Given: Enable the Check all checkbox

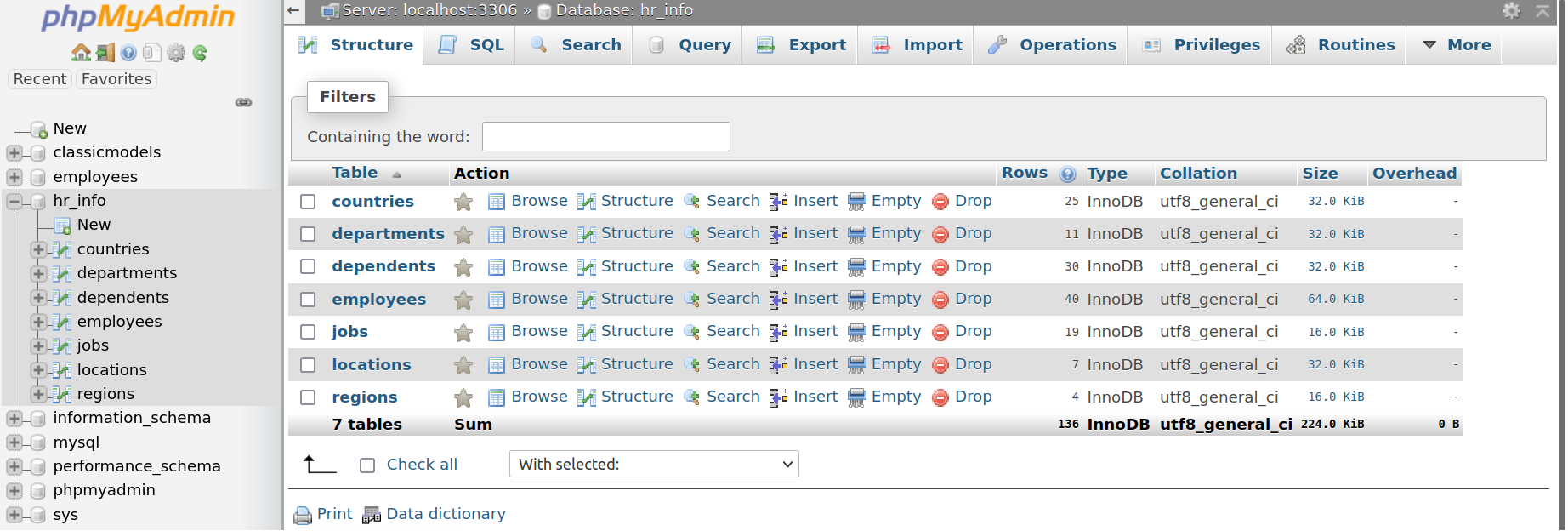Looking at the screenshot, I should 367,465.
